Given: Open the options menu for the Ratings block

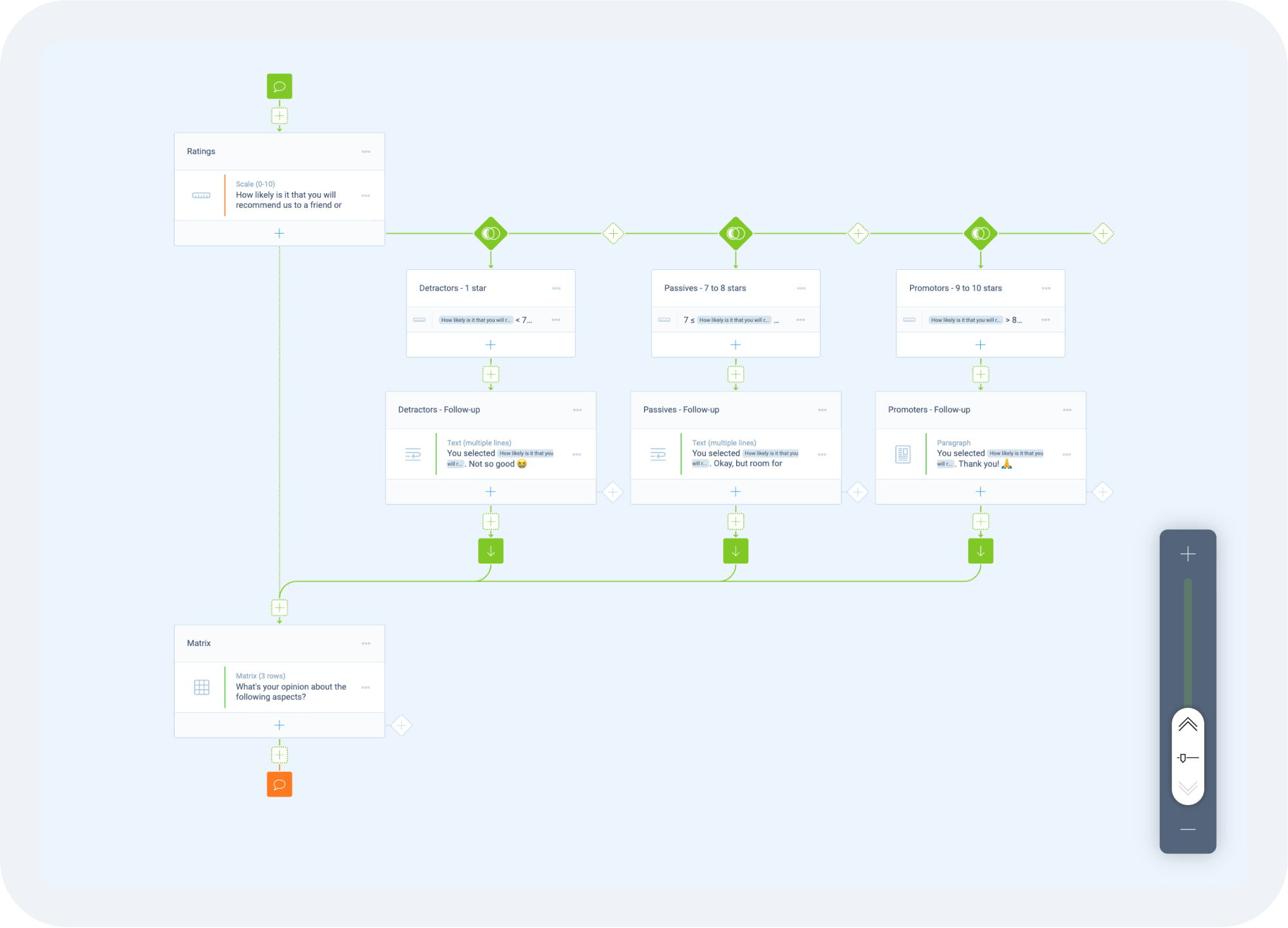Looking at the screenshot, I should pyautogui.click(x=366, y=151).
